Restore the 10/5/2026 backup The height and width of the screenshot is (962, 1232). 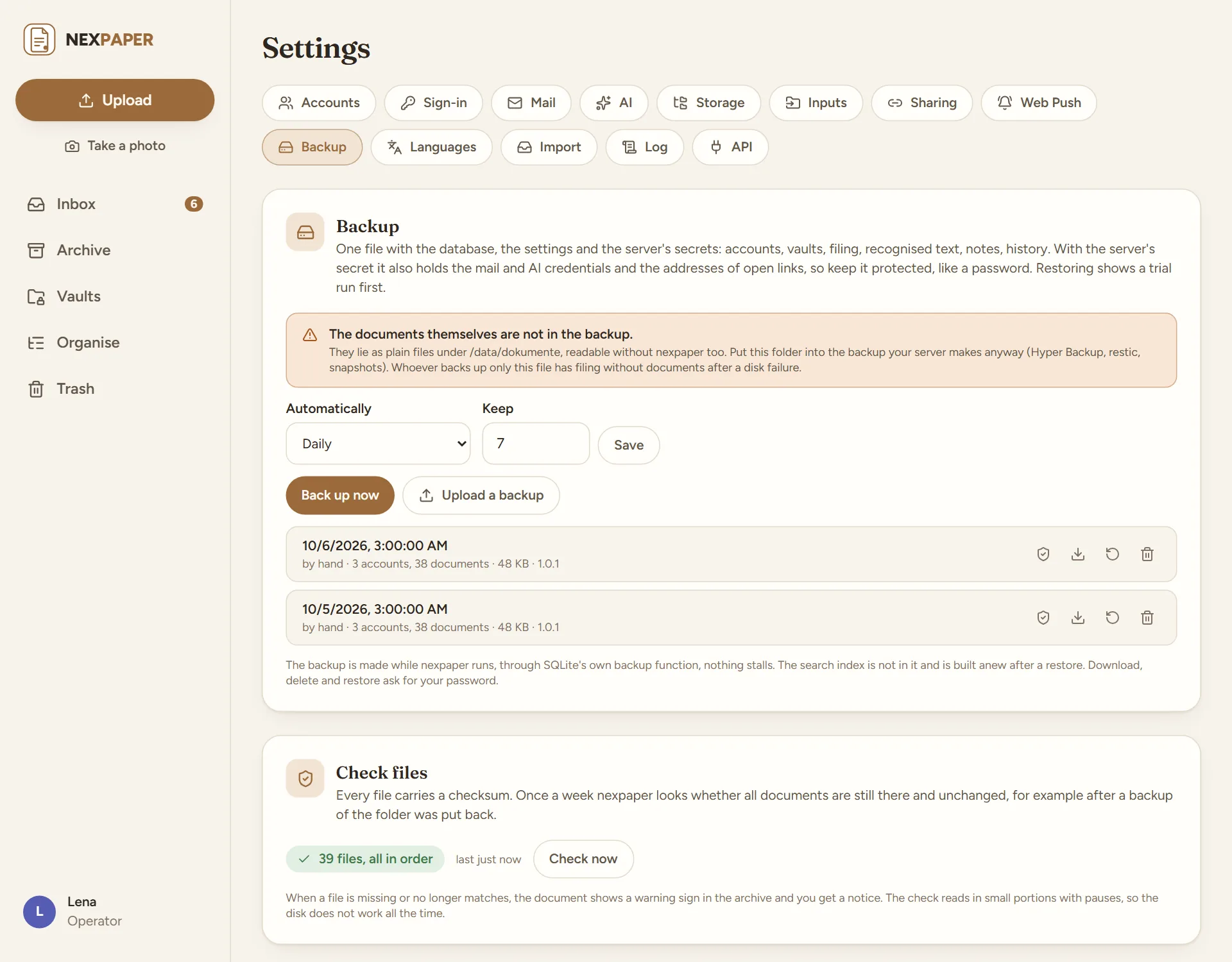pos(1113,618)
